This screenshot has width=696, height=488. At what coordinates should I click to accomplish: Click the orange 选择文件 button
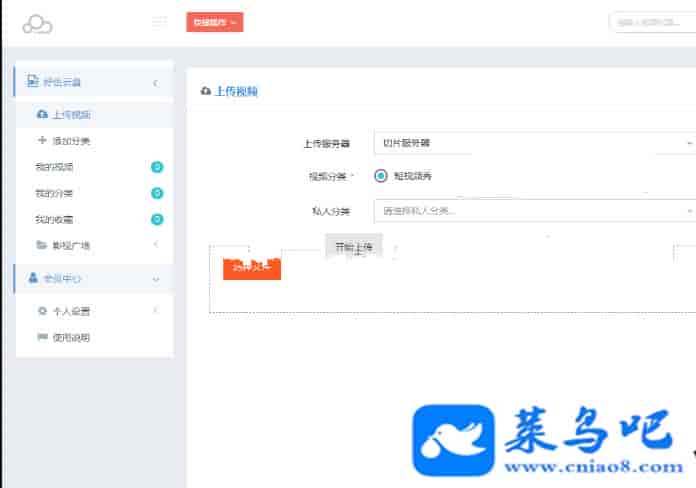(251, 268)
